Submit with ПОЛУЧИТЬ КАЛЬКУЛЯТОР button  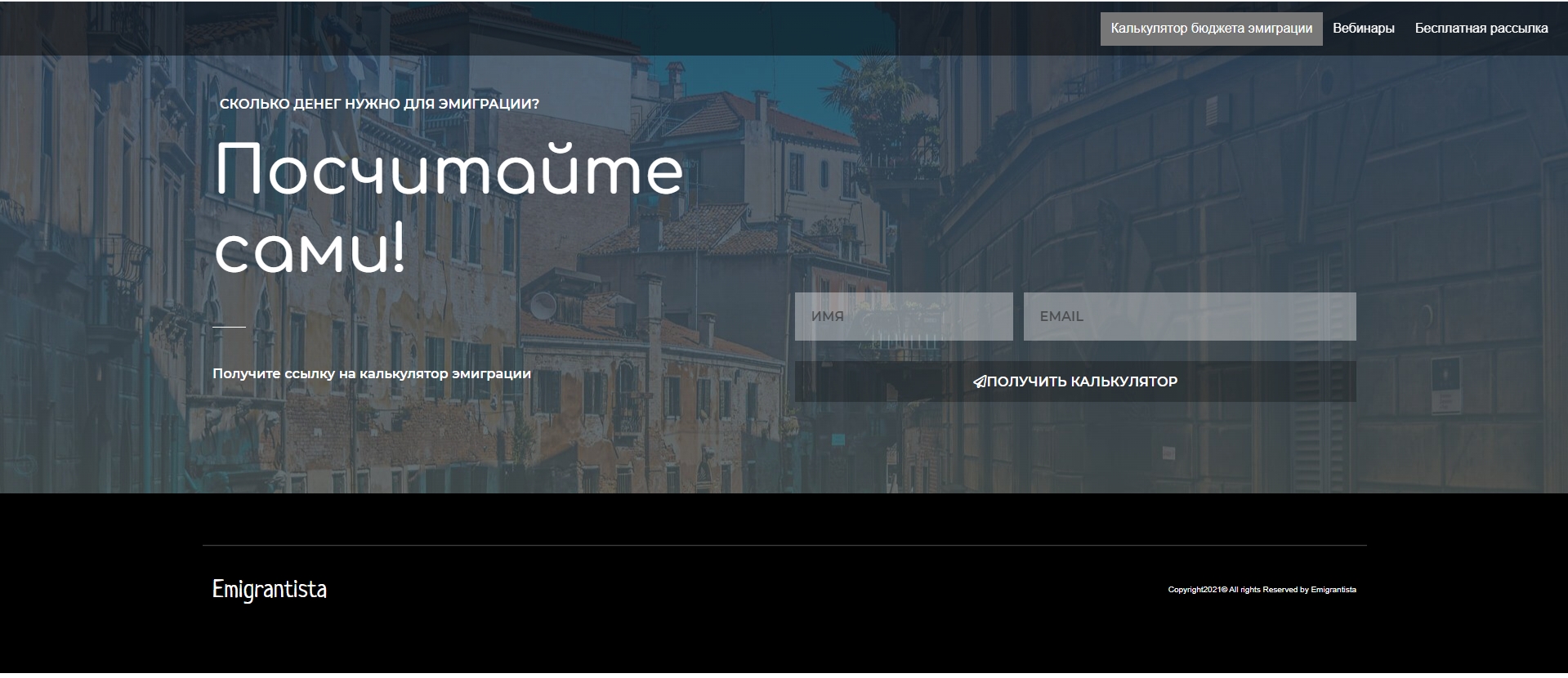[1075, 381]
